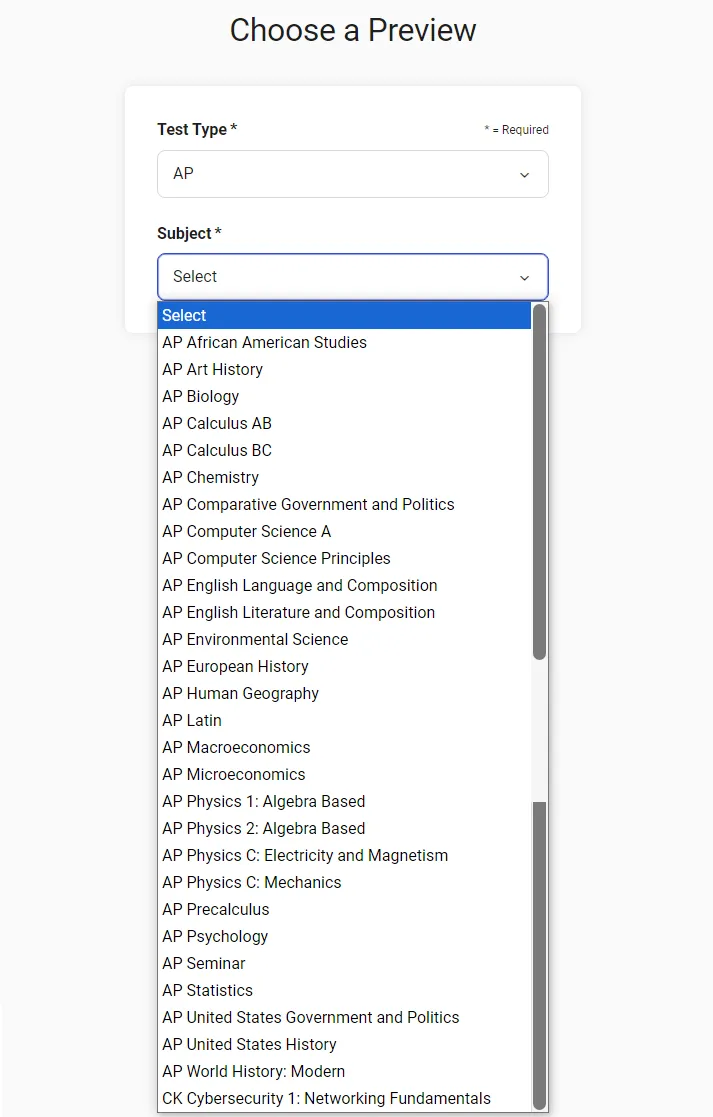Select AP Macroeconomics option
The image size is (713, 1117).
[237, 747]
